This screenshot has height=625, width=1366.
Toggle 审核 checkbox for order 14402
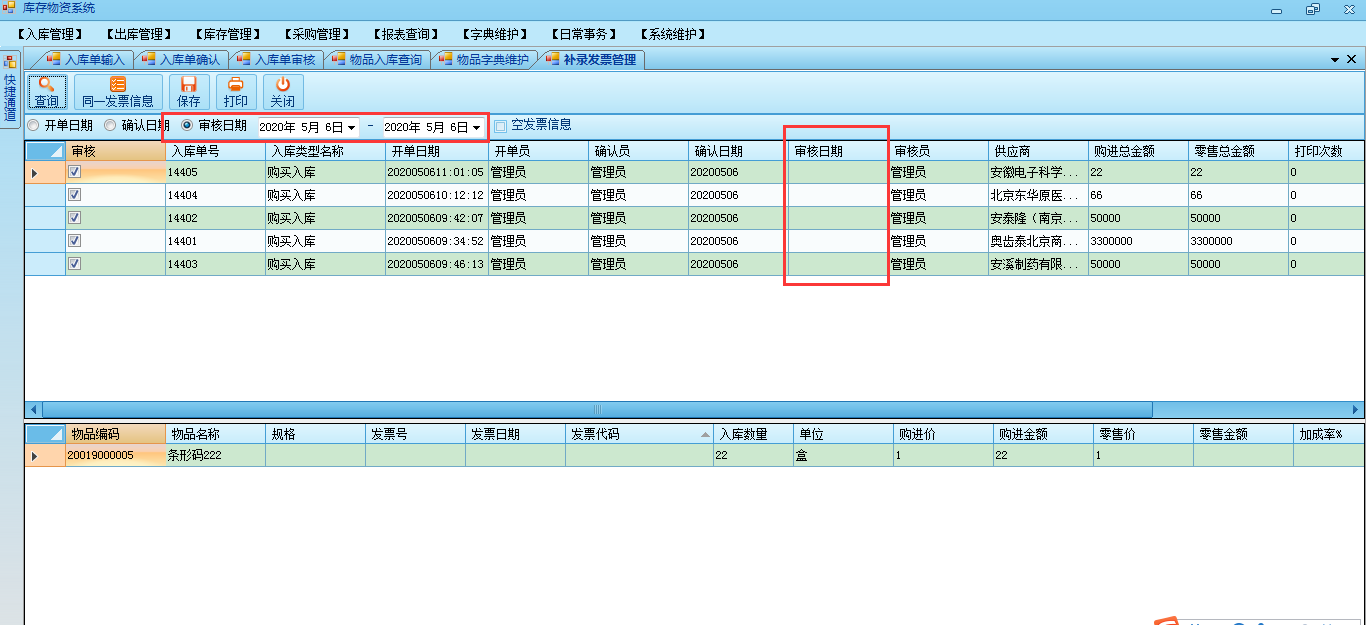tap(74, 218)
